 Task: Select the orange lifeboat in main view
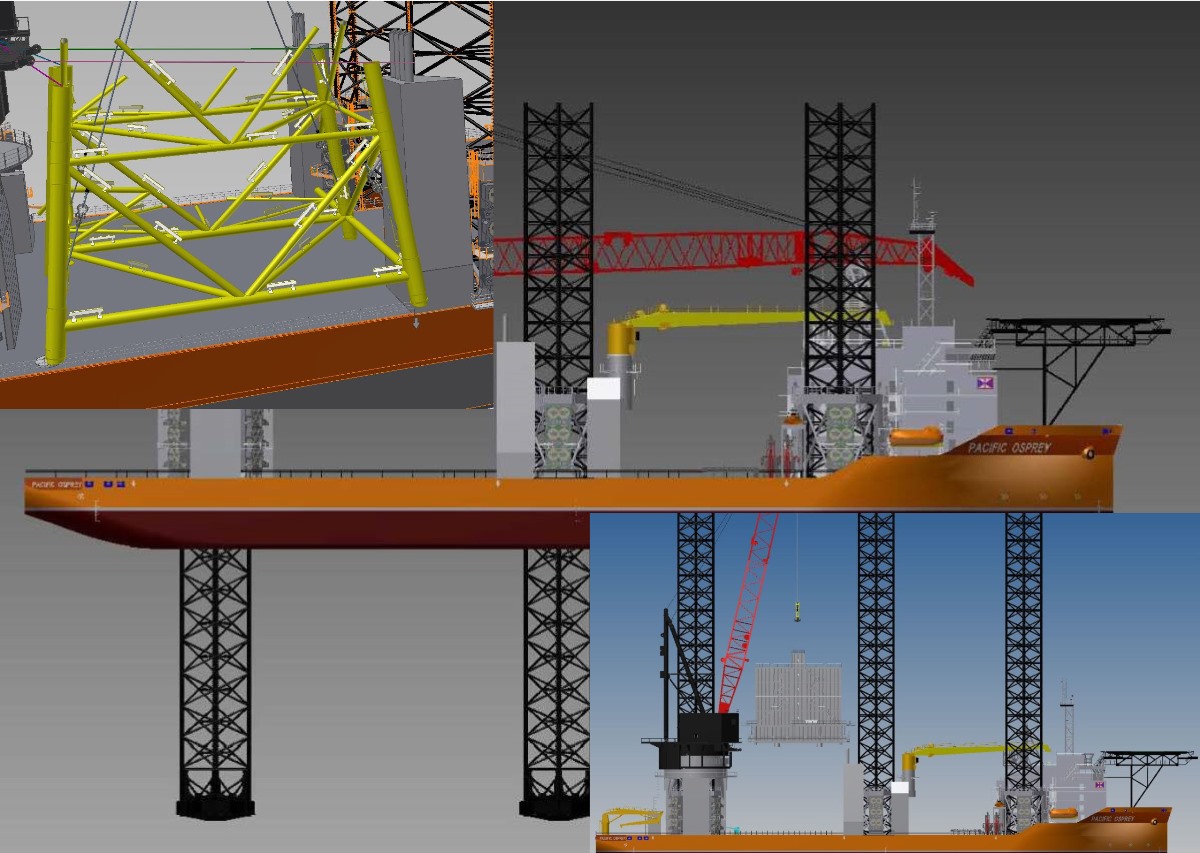[916, 436]
